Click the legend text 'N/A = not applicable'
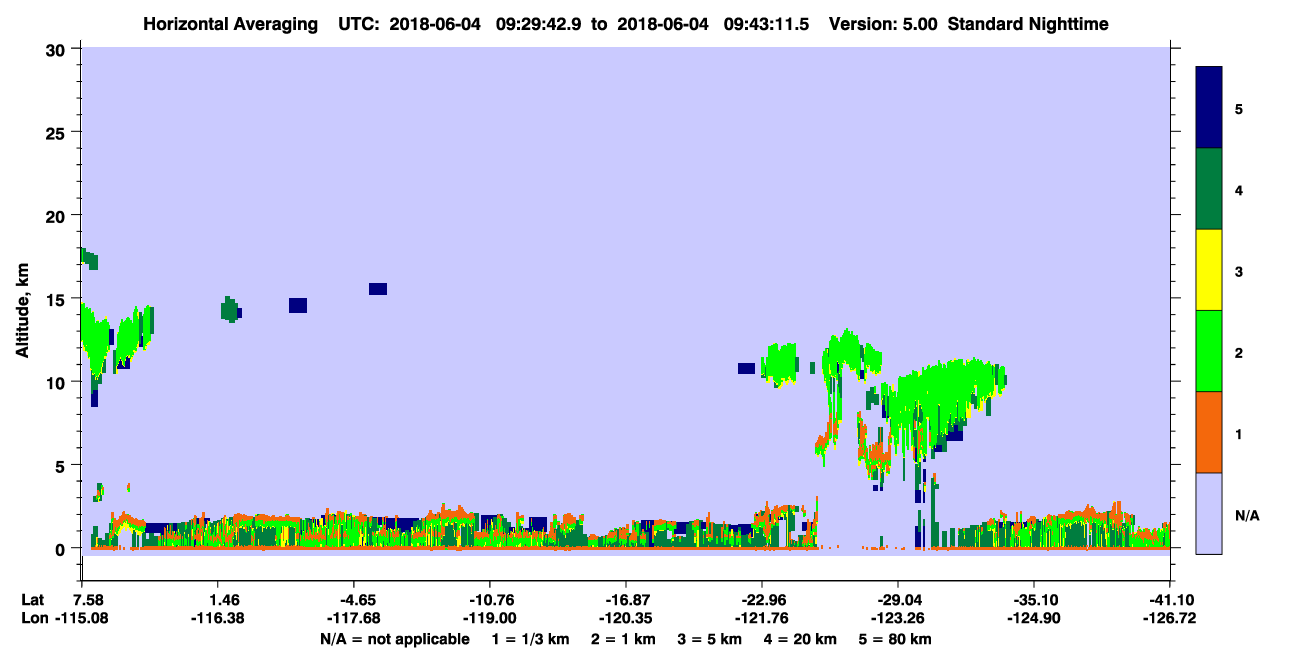This screenshot has width=1300, height=667. pos(395,639)
